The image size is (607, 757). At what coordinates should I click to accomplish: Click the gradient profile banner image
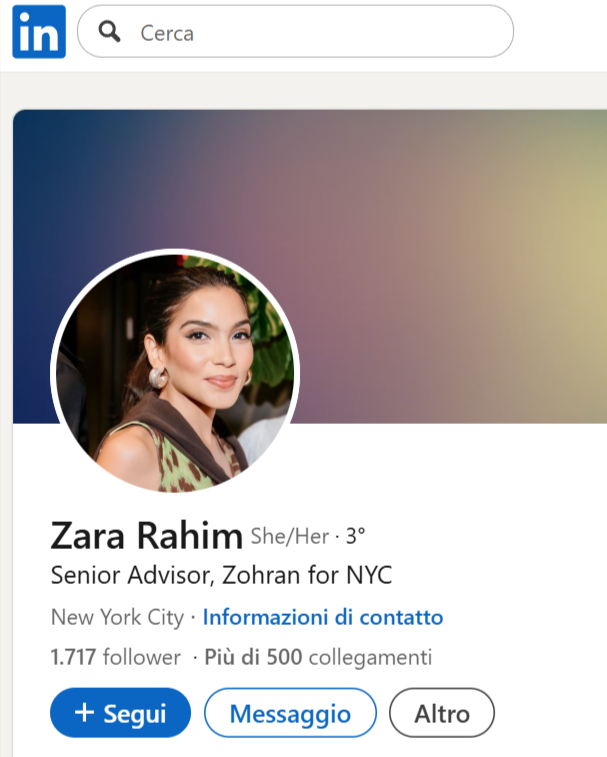310,266
